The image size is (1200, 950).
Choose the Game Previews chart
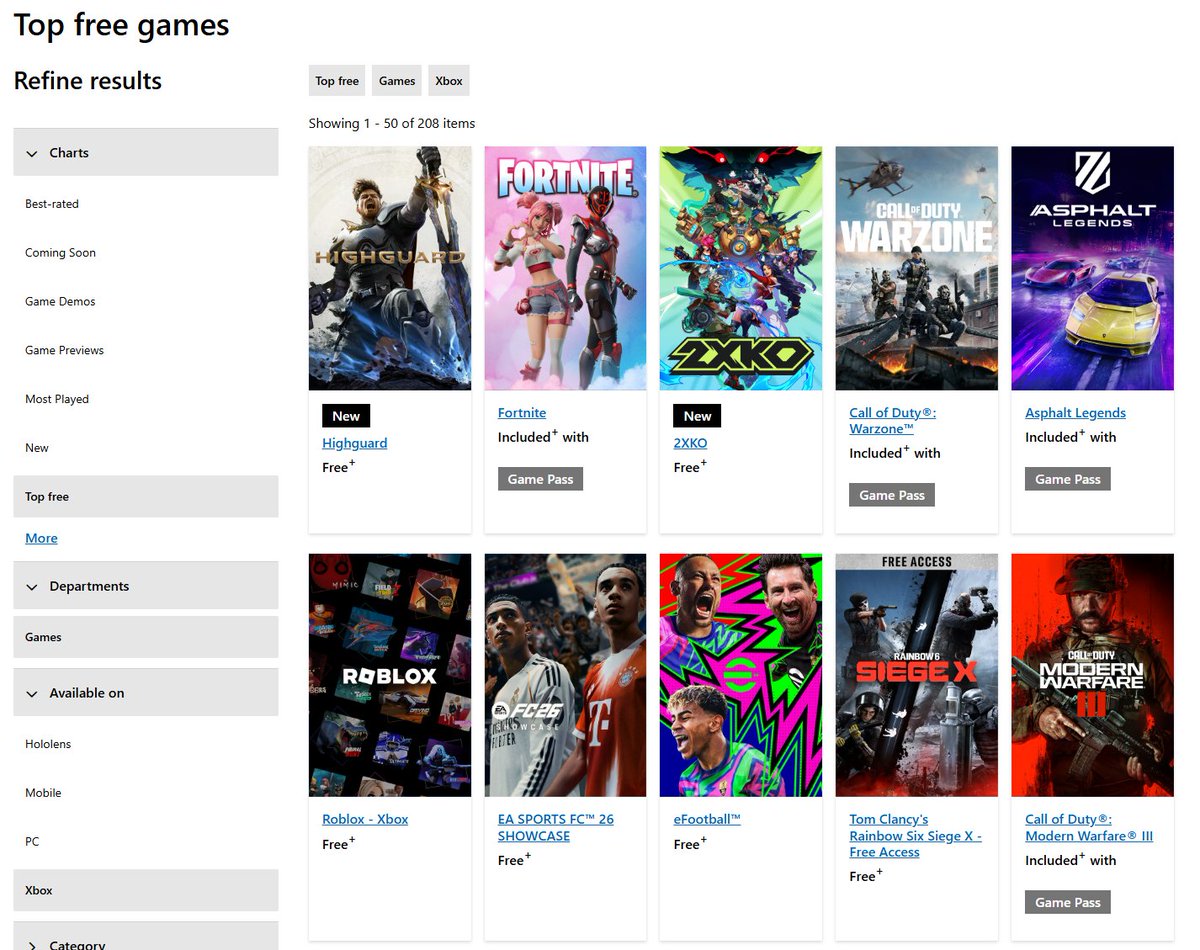click(64, 351)
